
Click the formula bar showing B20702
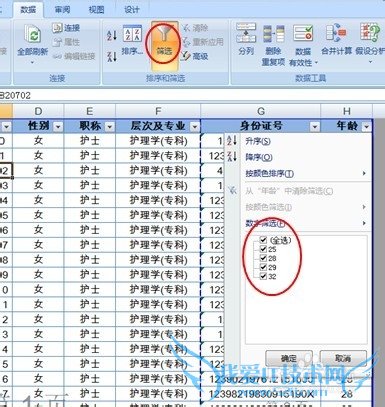pyautogui.click(x=192, y=95)
